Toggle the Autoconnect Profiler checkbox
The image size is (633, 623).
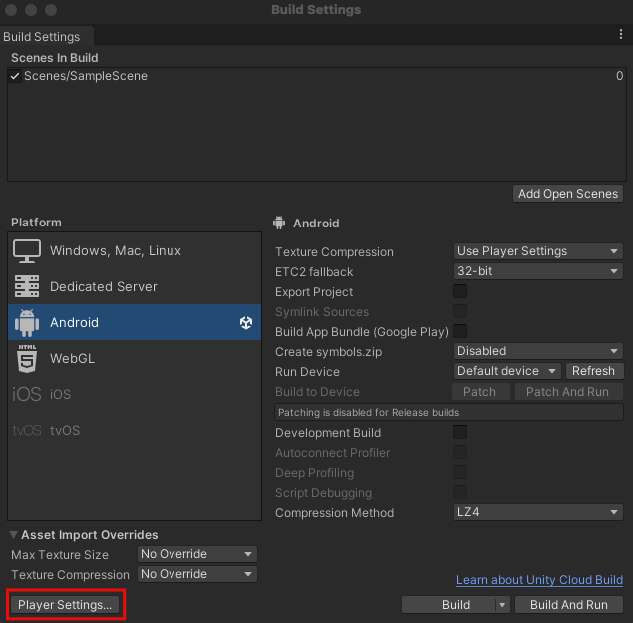(x=460, y=452)
